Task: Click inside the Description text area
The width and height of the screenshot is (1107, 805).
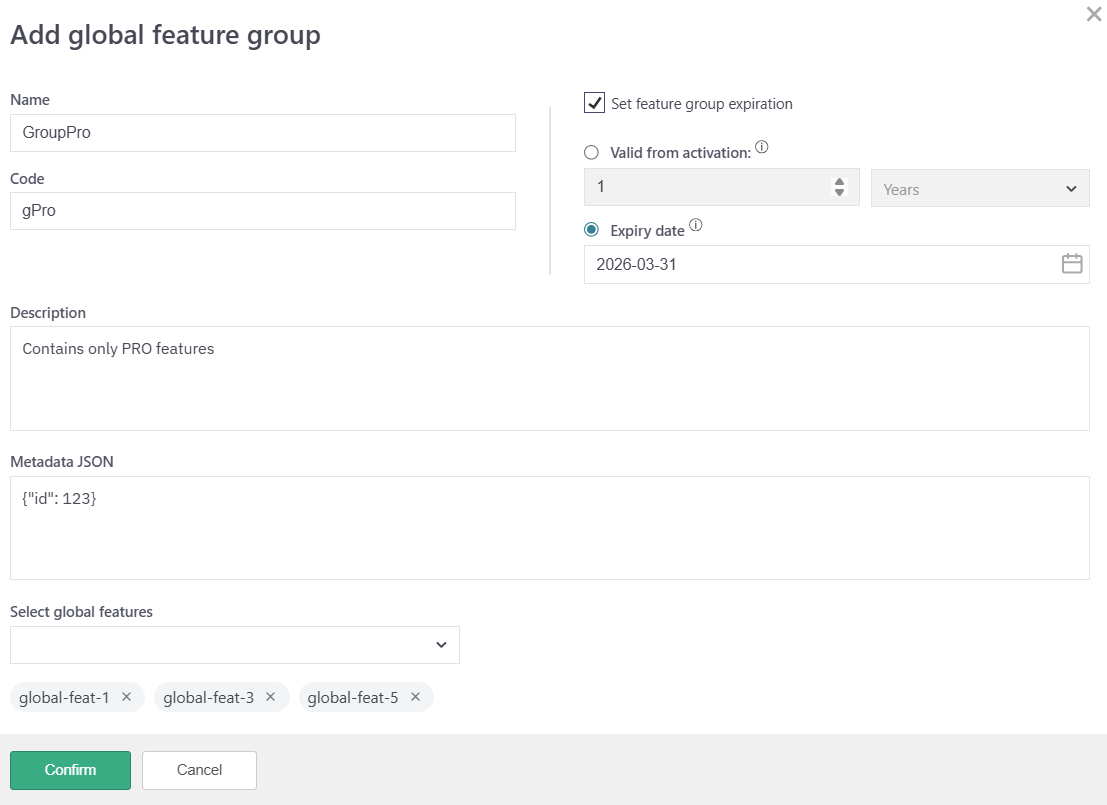Action: click(549, 378)
